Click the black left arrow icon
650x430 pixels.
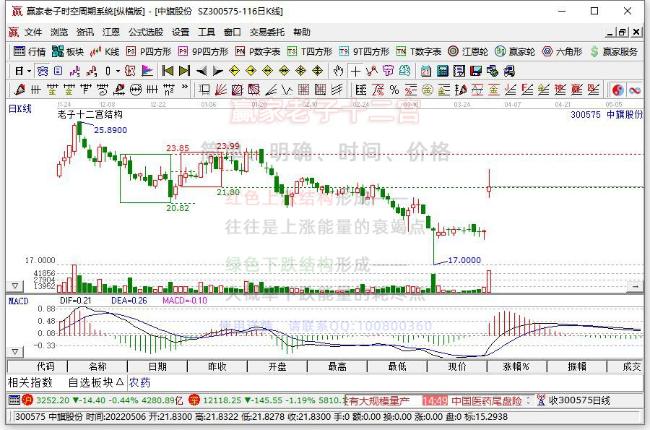(201, 71)
